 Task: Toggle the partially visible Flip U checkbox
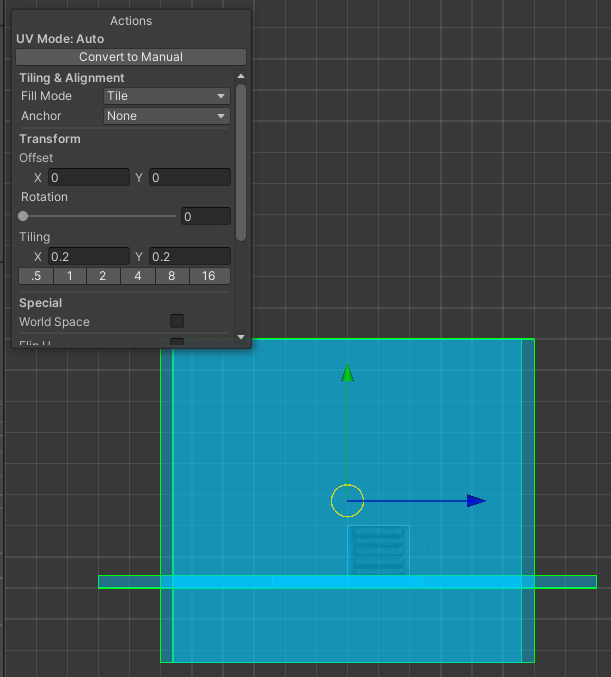click(177, 343)
